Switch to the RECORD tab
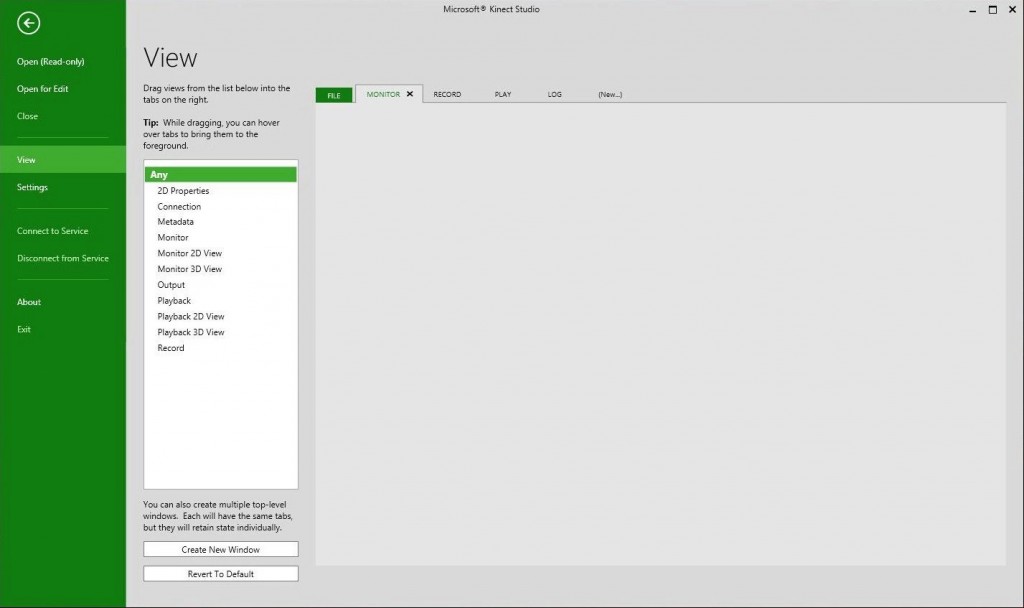1024x608 pixels. point(447,95)
